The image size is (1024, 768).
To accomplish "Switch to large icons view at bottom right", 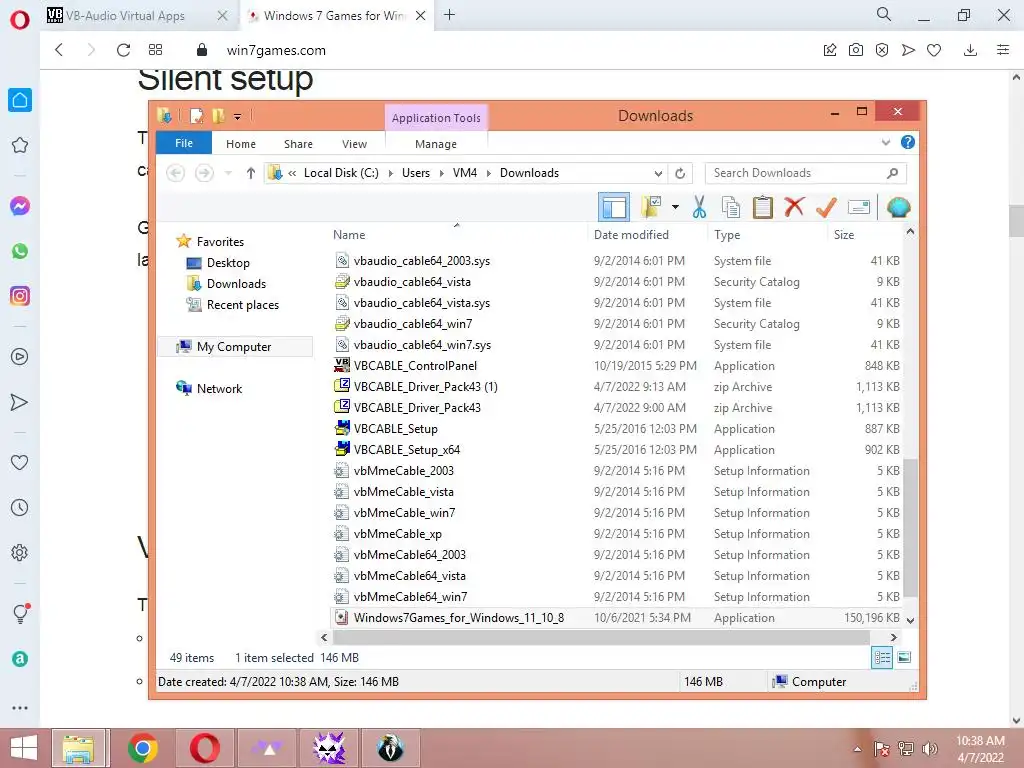I will click(x=904, y=658).
